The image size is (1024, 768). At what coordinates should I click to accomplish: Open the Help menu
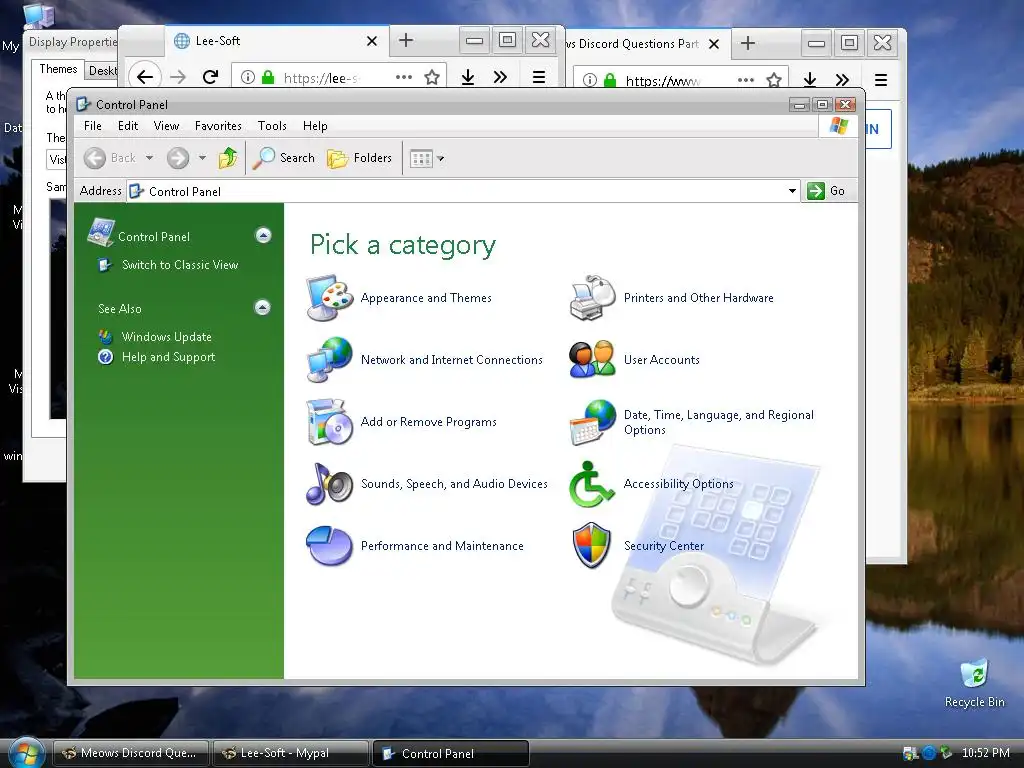315,126
